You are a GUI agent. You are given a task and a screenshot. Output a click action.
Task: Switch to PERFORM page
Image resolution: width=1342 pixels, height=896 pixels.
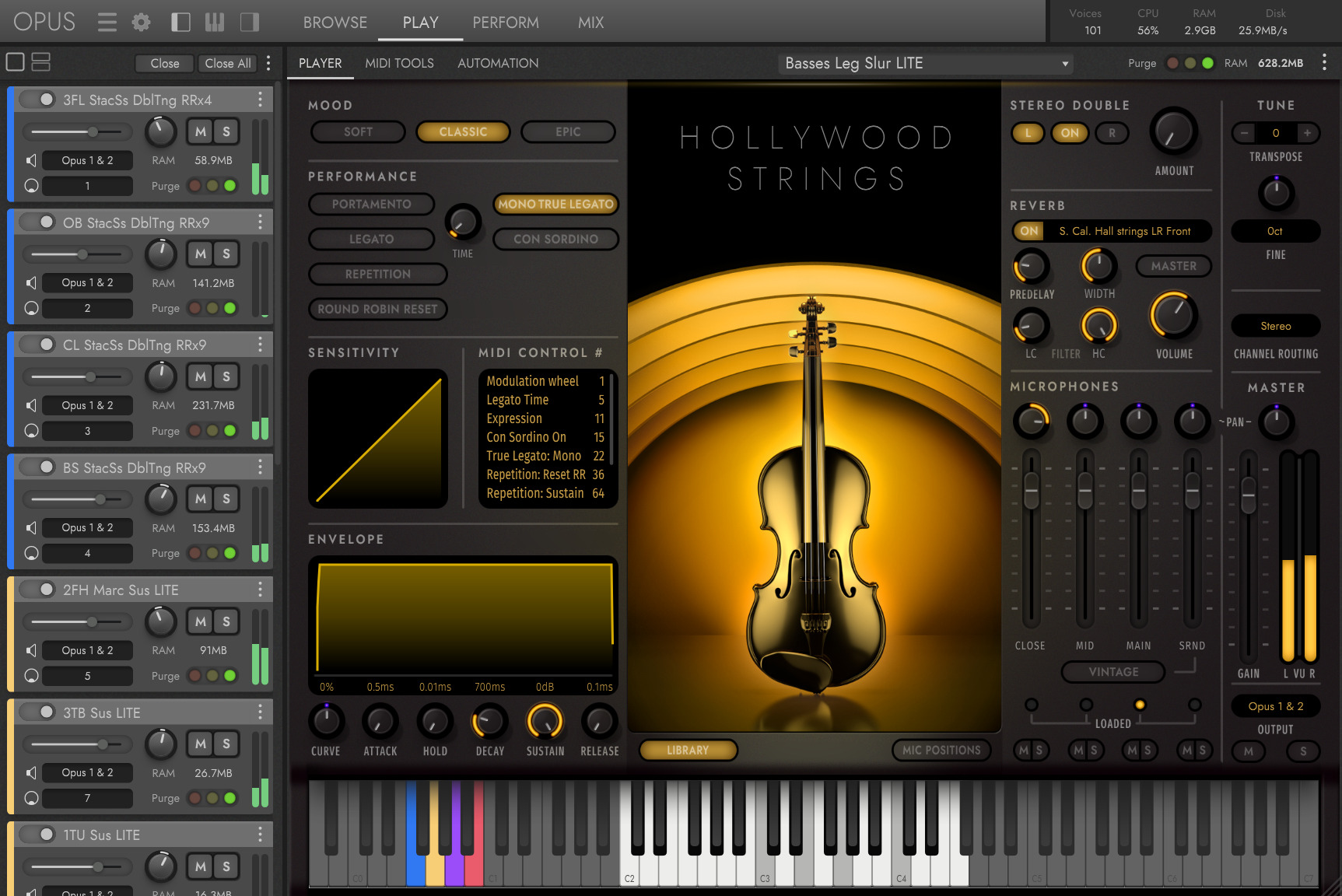pyautogui.click(x=506, y=23)
